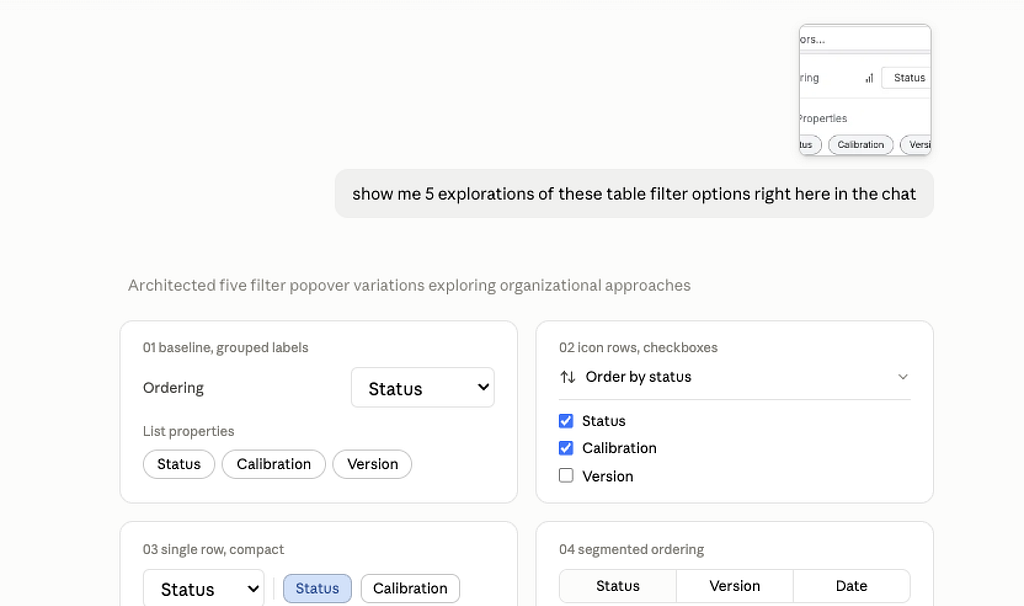
Task: Open the Status dropdown in compact card
Action: (204, 589)
